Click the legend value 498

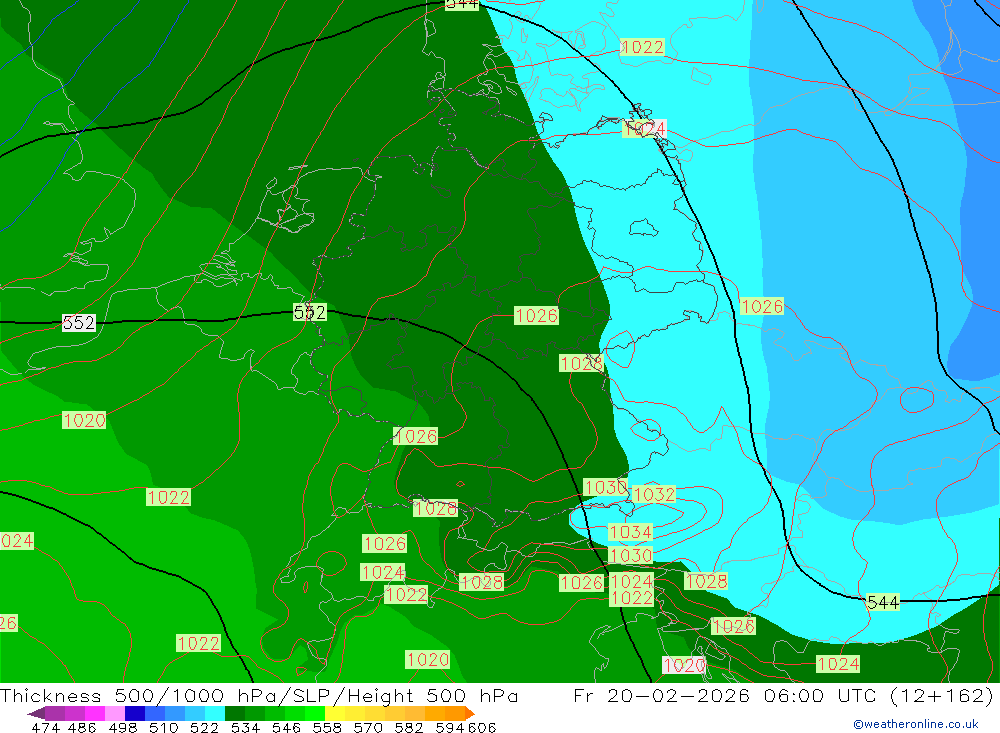click(122, 728)
